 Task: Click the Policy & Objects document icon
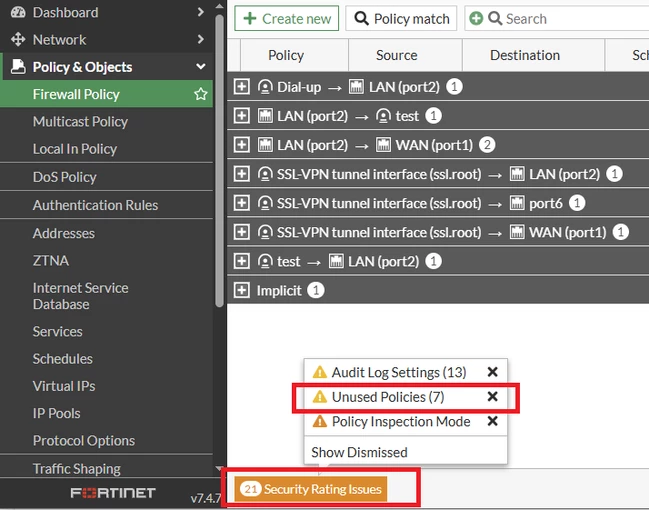point(18,67)
